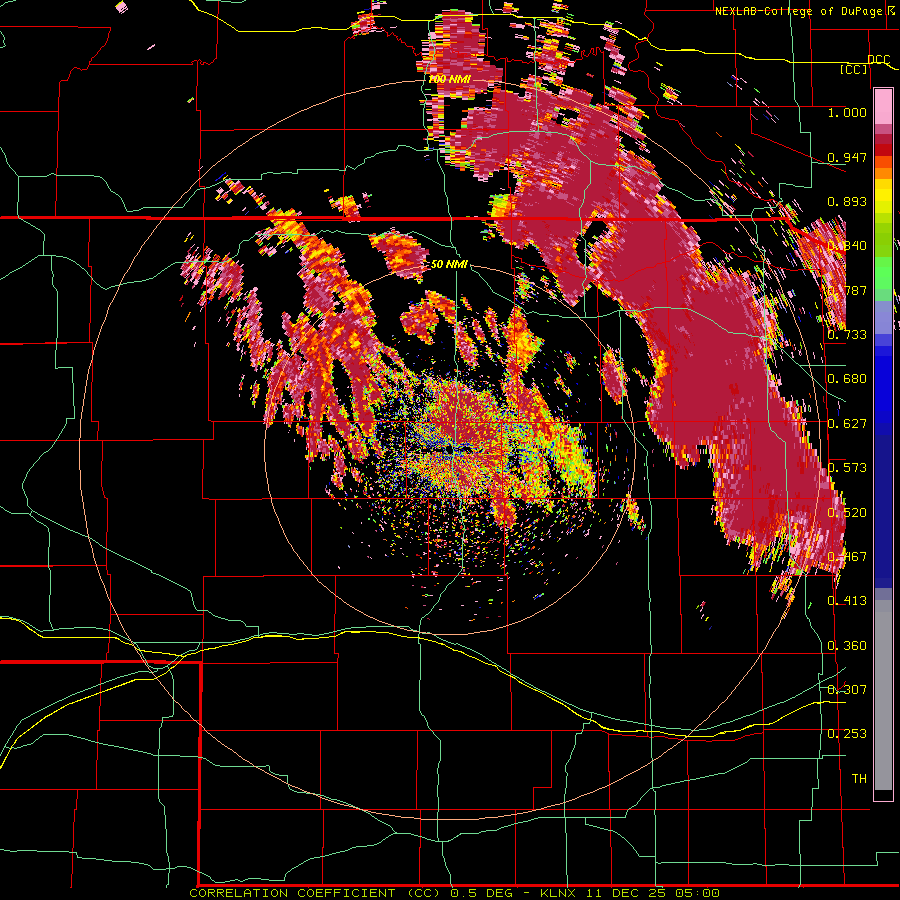Viewport: 900px width, 900px height.
Task: Click the 0.893 scale value
Action: 847,201
